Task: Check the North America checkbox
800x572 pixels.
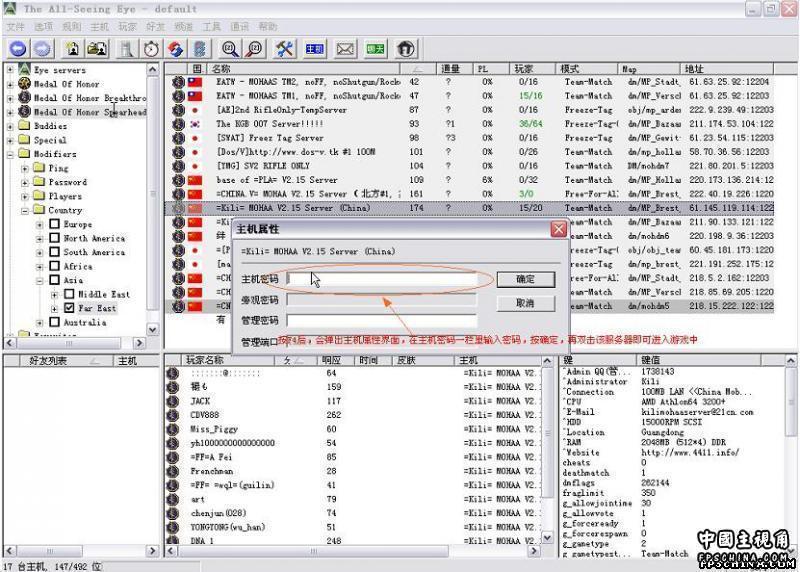Action: click(55, 238)
